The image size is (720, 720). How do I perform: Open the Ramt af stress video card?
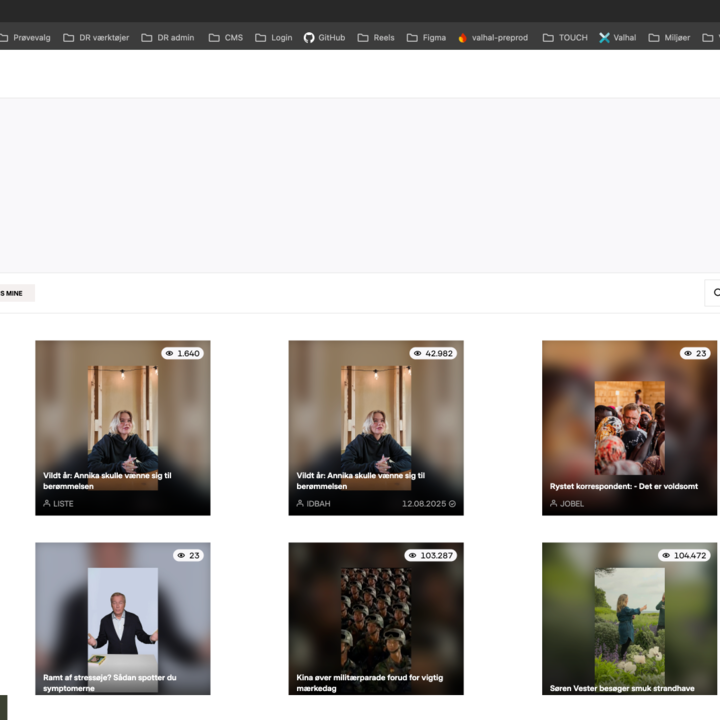(x=122, y=620)
